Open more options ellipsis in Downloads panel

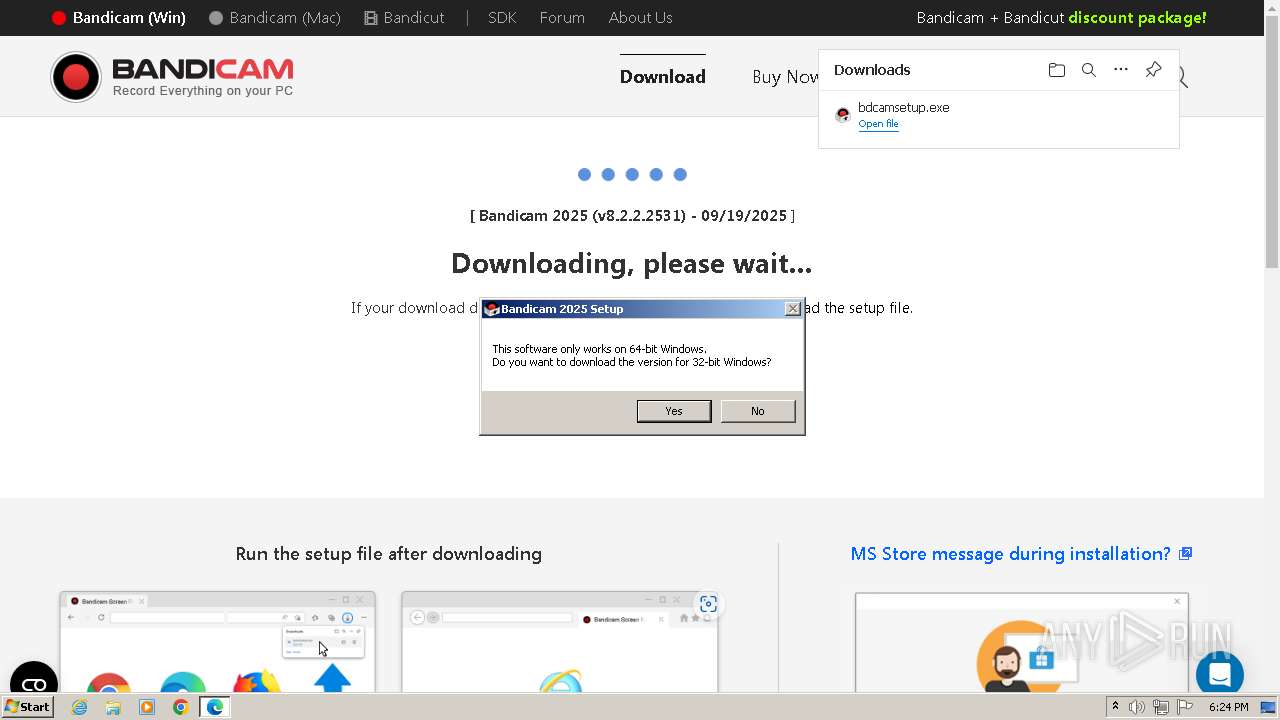pos(1121,70)
